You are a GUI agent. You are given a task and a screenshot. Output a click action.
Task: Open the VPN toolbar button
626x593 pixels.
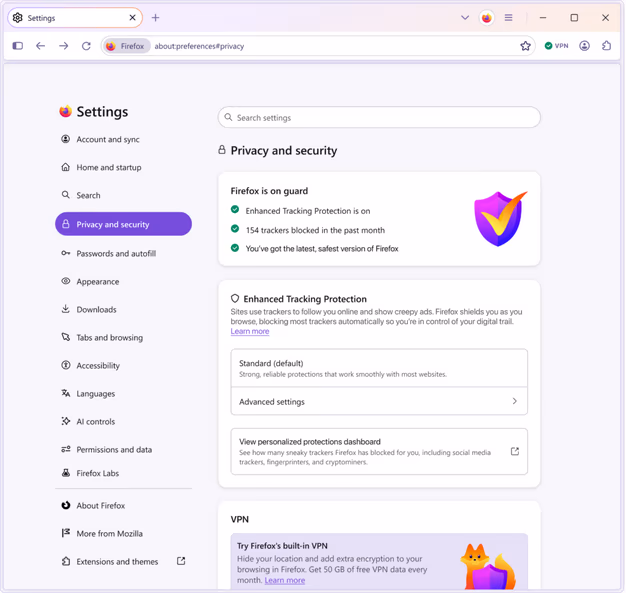tap(557, 46)
